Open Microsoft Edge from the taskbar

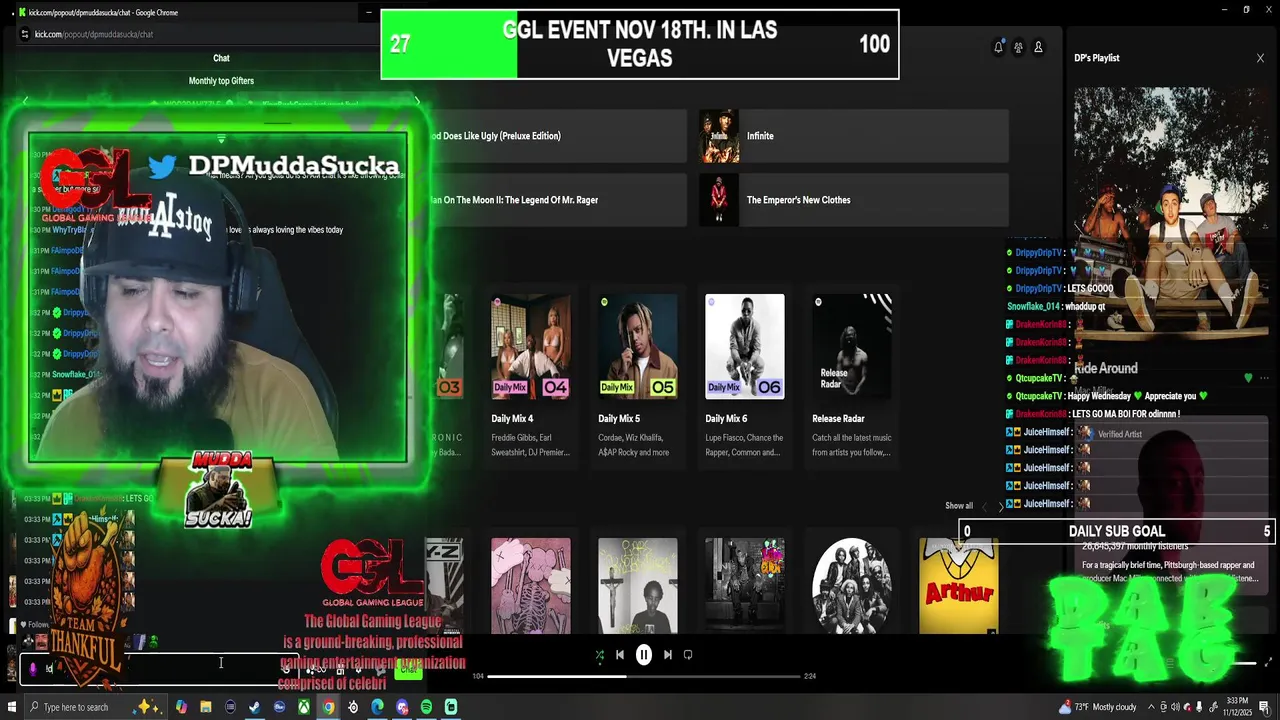(x=377, y=707)
